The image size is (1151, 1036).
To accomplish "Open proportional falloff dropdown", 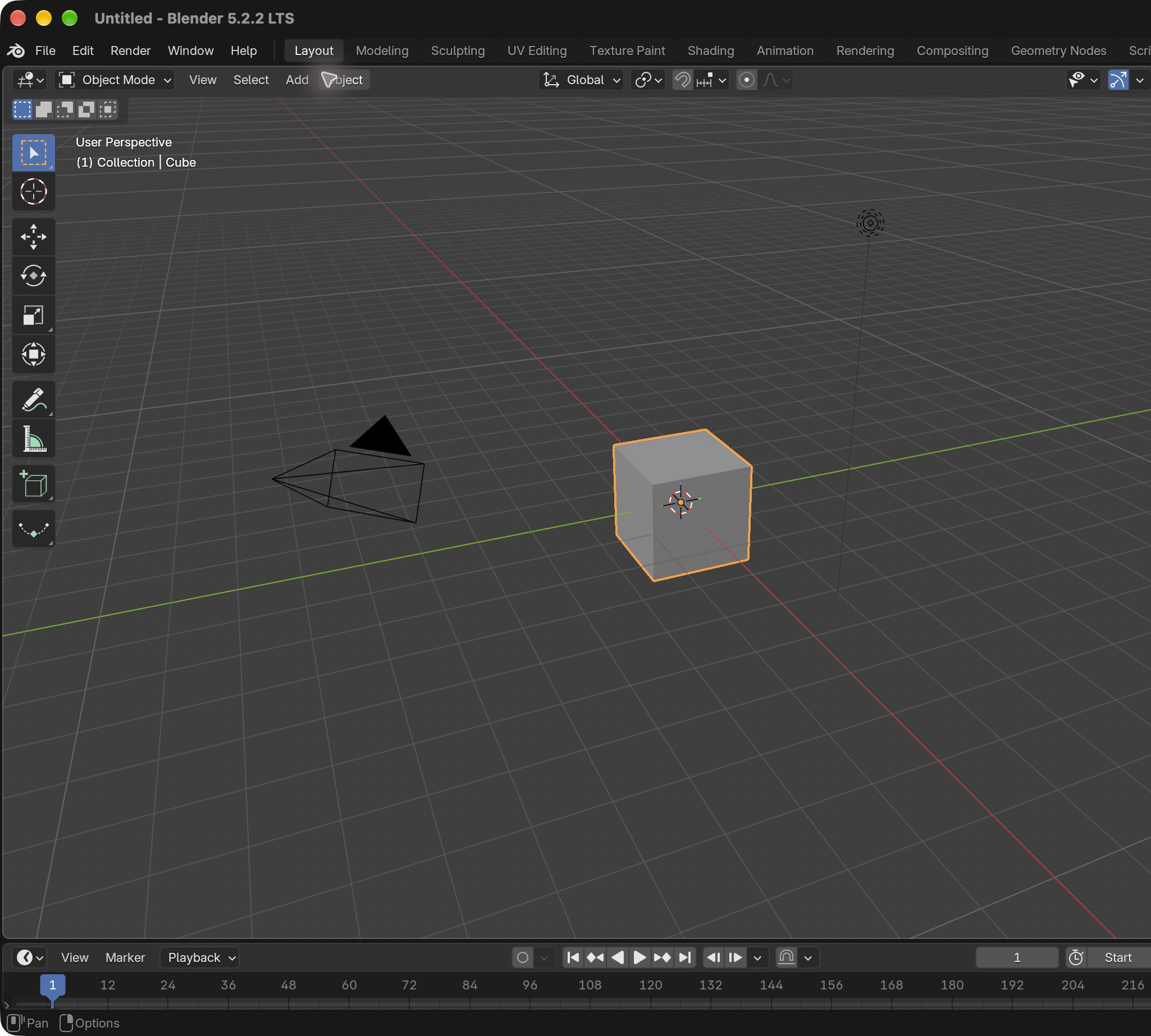I will (776, 80).
